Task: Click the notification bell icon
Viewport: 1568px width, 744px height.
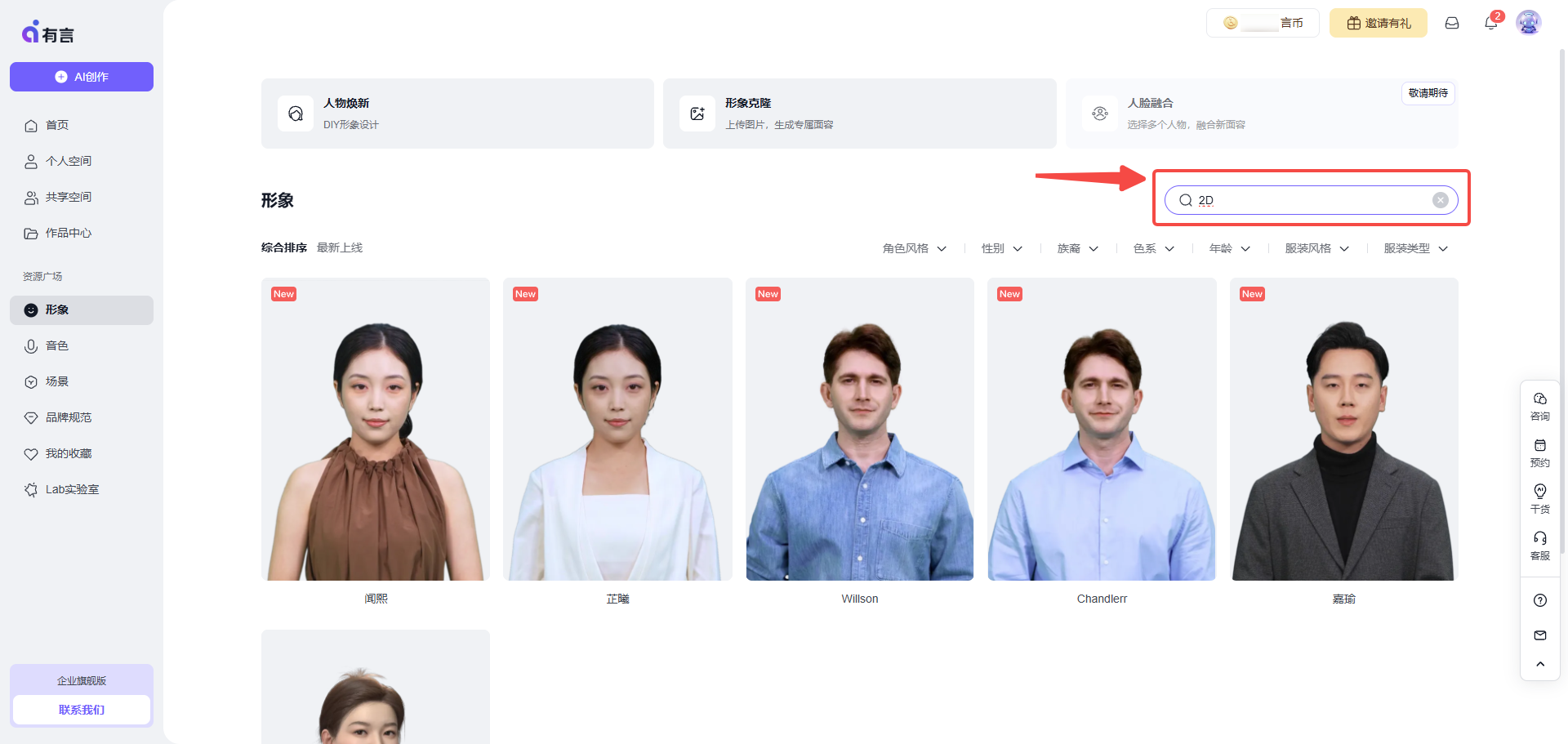Action: 1490,23
